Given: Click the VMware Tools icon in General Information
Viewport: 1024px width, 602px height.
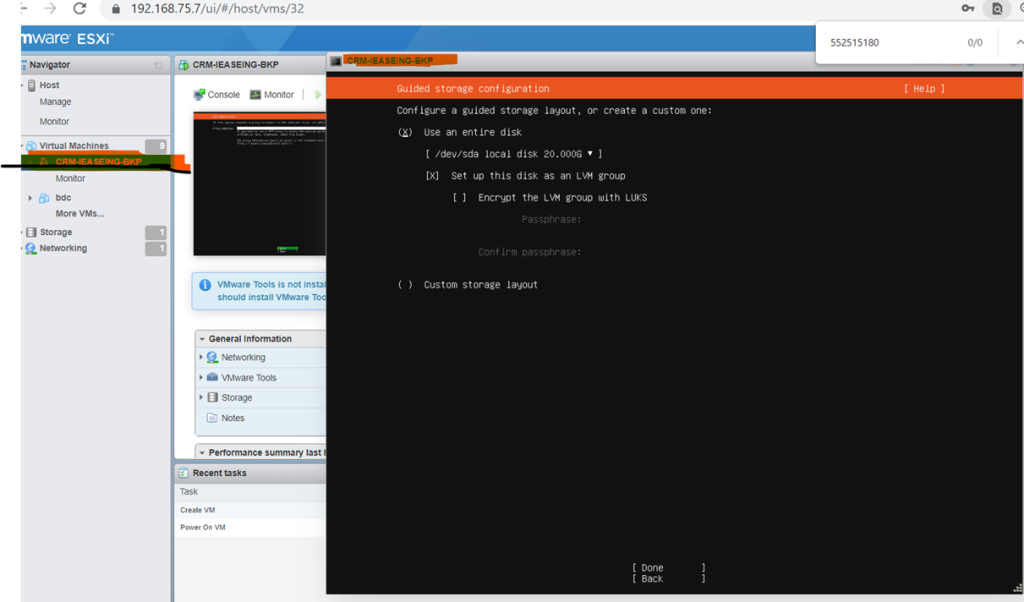Looking at the screenshot, I should tap(212, 378).
